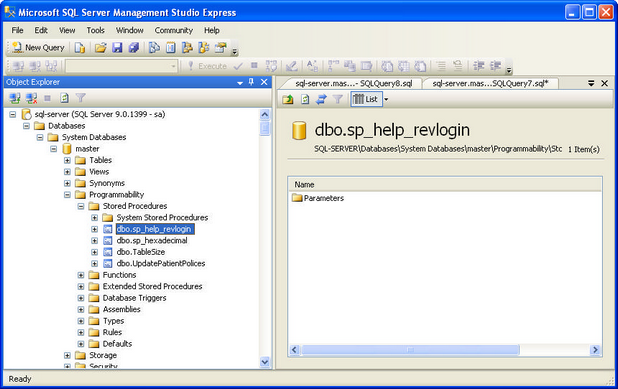Select dbo.TableSize stored procedure

tap(141, 252)
